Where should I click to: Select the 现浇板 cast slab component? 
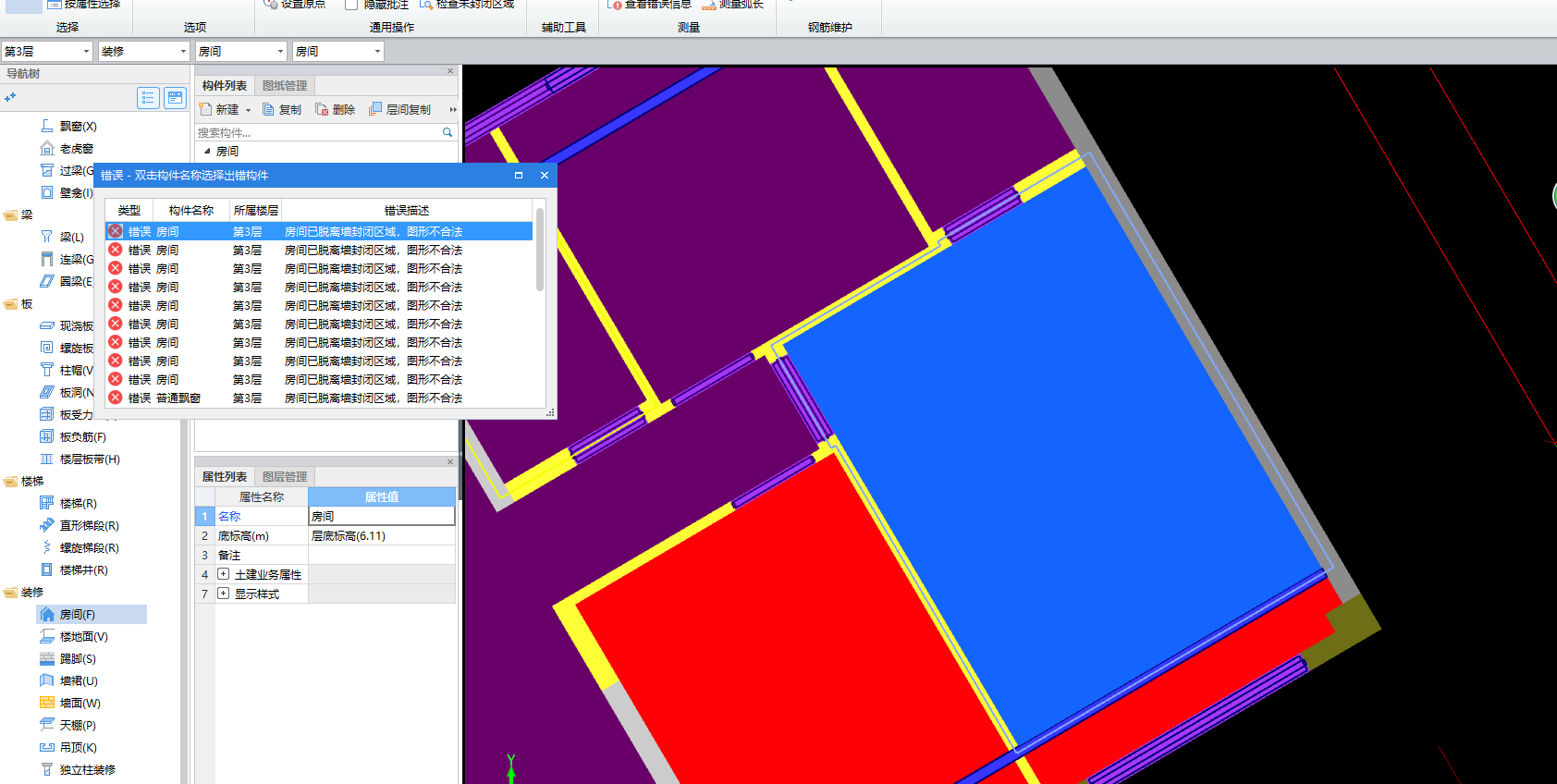(67, 325)
